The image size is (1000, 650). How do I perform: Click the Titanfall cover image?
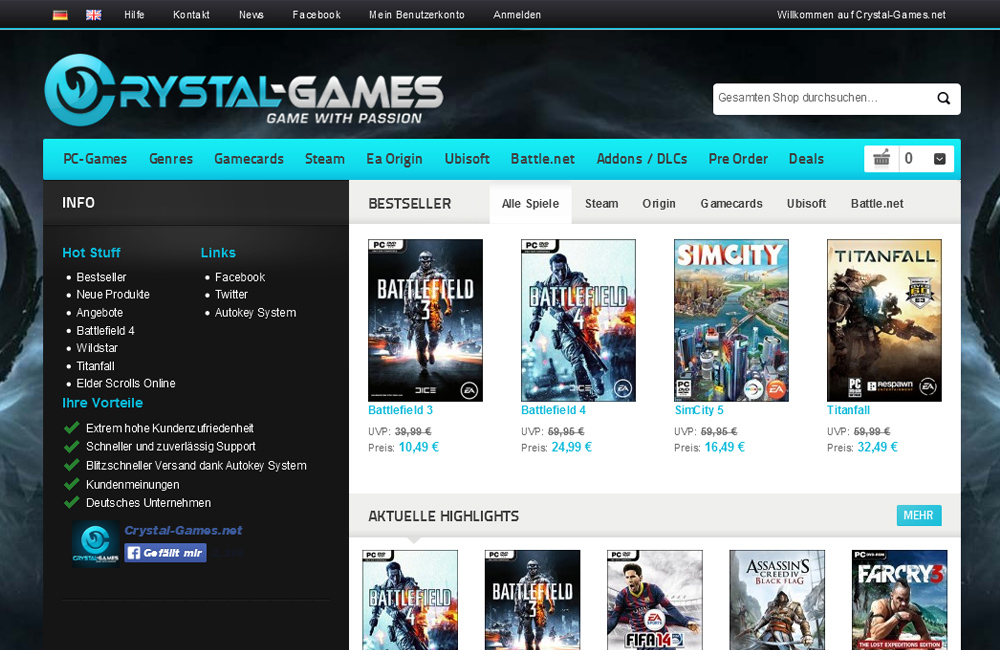point(885,320)
